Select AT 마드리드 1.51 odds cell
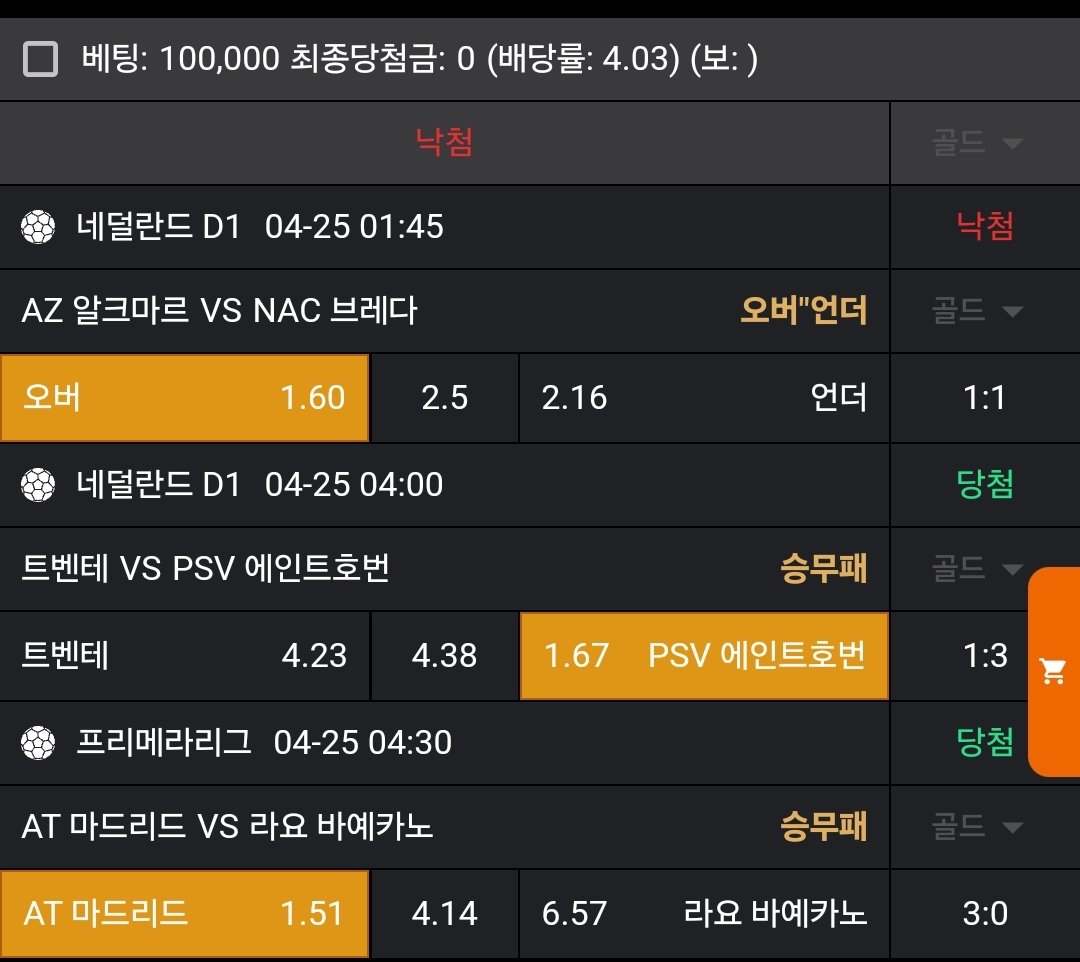The width and height of the screenshot is (1080, 962). click(184, 914)
